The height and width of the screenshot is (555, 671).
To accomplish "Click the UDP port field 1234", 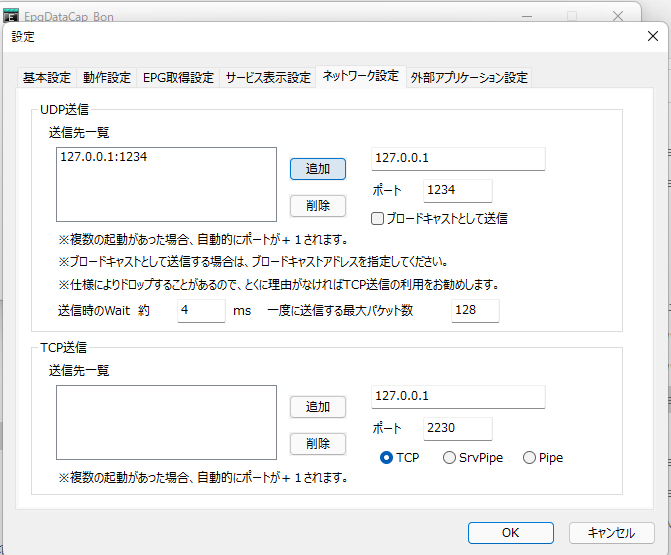I will coord(457,191).
